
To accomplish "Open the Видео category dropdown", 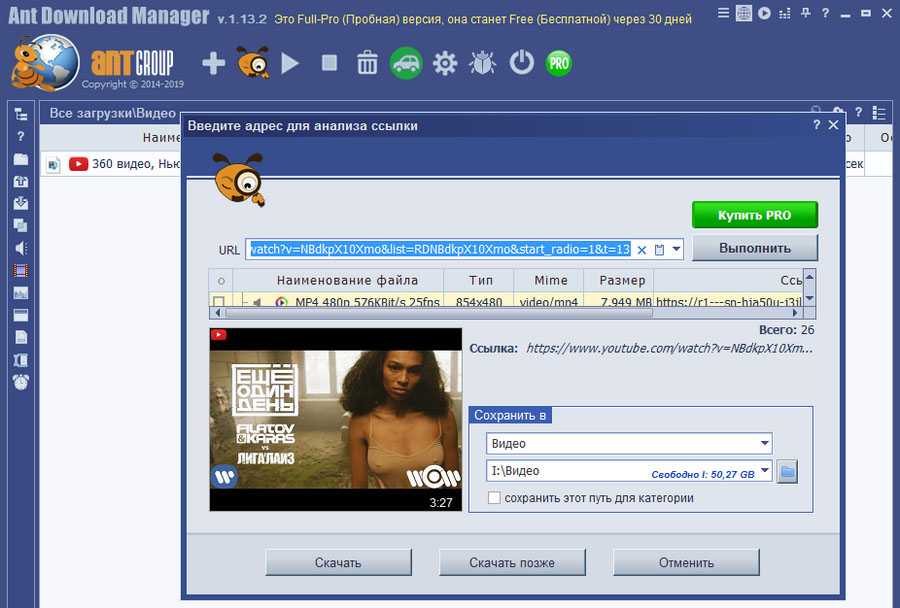I will pos(764,443).
